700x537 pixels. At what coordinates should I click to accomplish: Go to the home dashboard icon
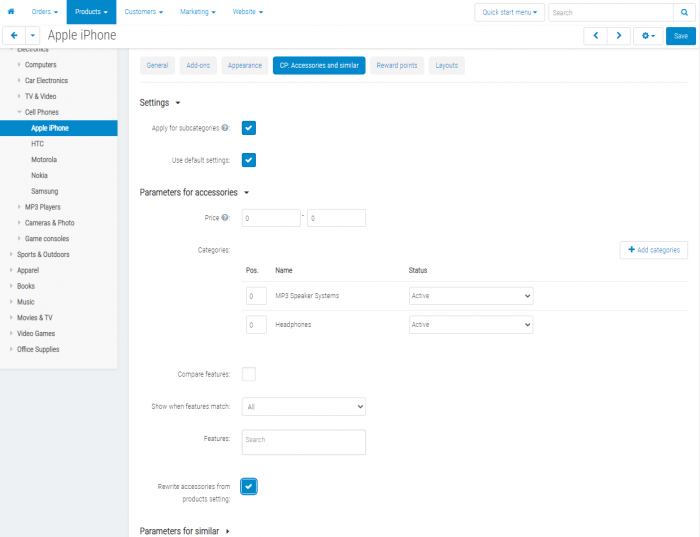tap(11, 12)
